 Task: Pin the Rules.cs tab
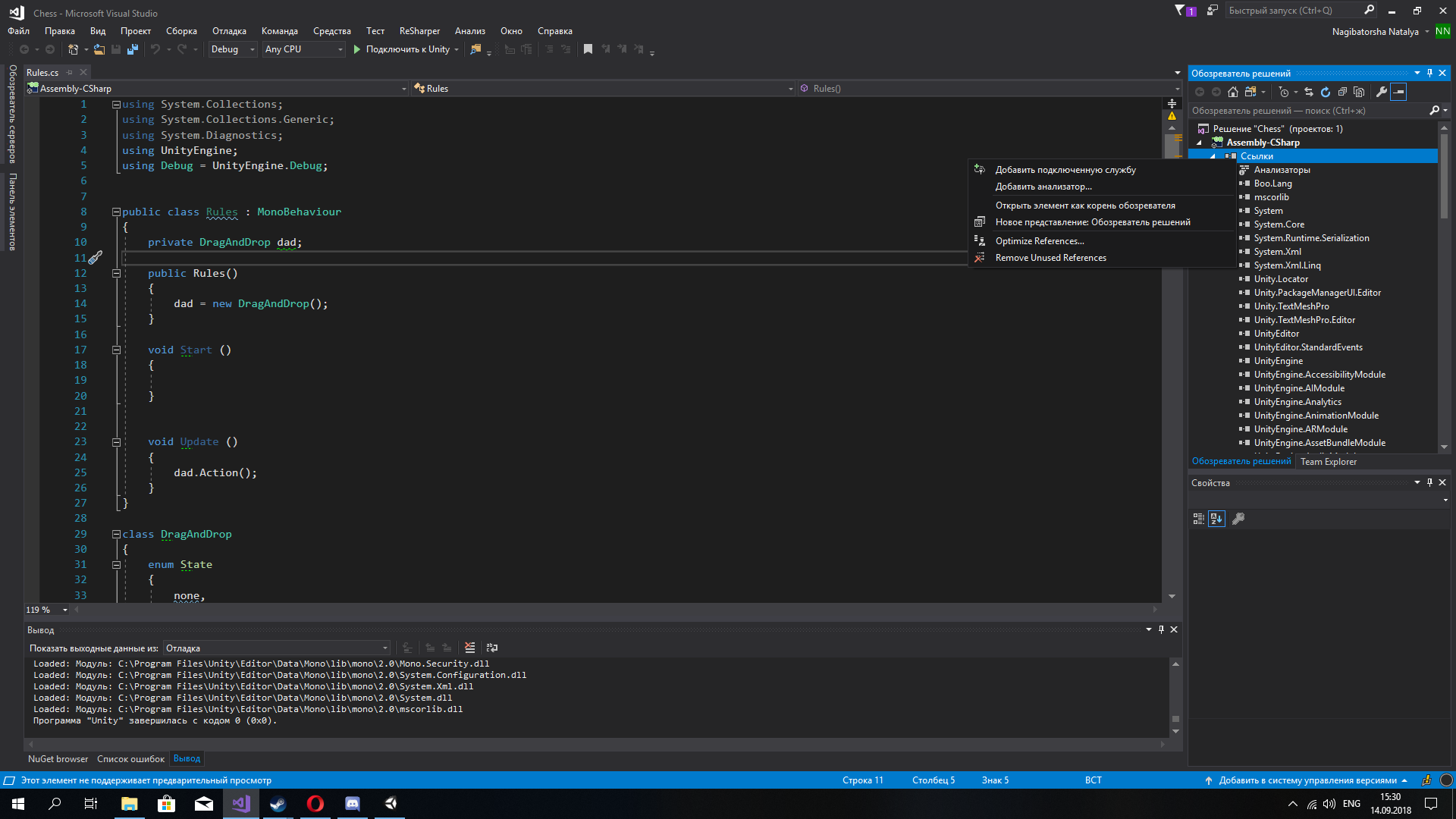point(69,73)
